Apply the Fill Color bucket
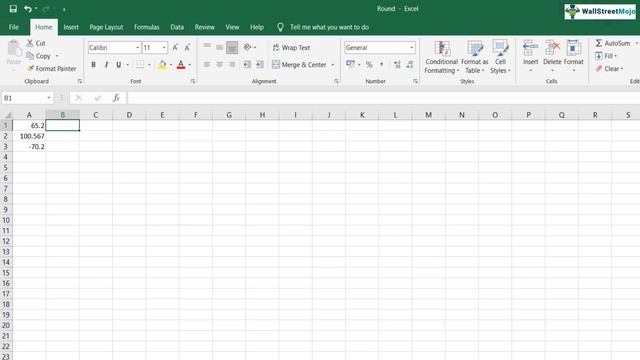The width and height of the screenshot is (640, 360). (162, 64)
